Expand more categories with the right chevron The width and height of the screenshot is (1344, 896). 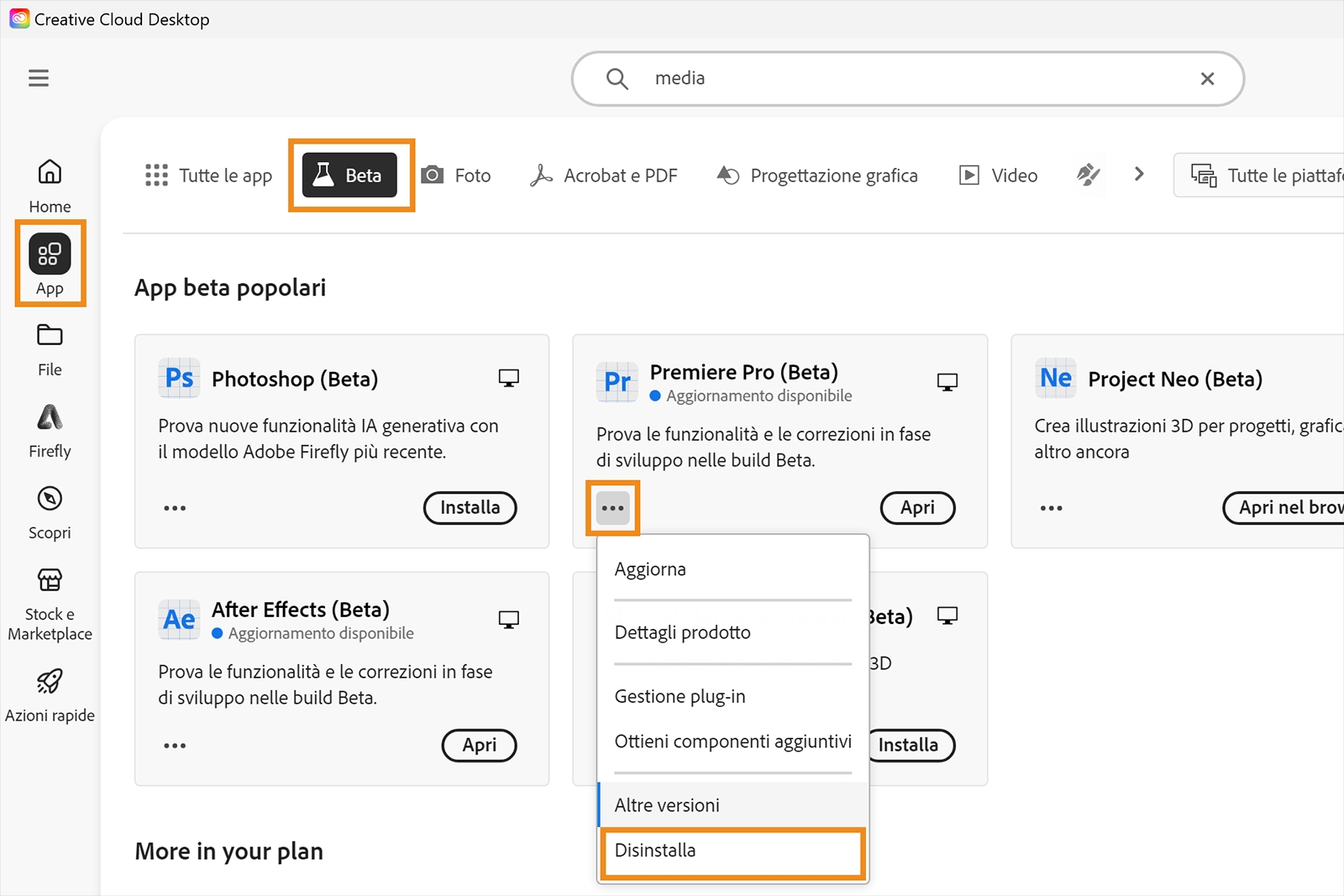pyautogui.click(x=1139, y=175)
